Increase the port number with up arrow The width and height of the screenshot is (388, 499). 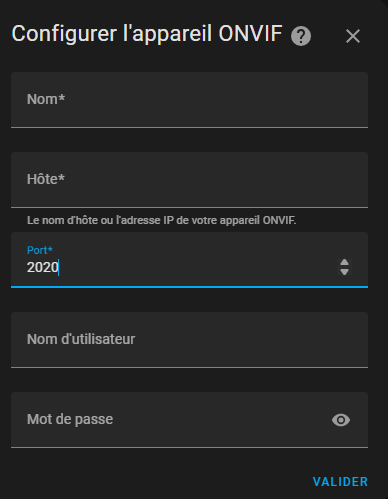coord(344,263)
